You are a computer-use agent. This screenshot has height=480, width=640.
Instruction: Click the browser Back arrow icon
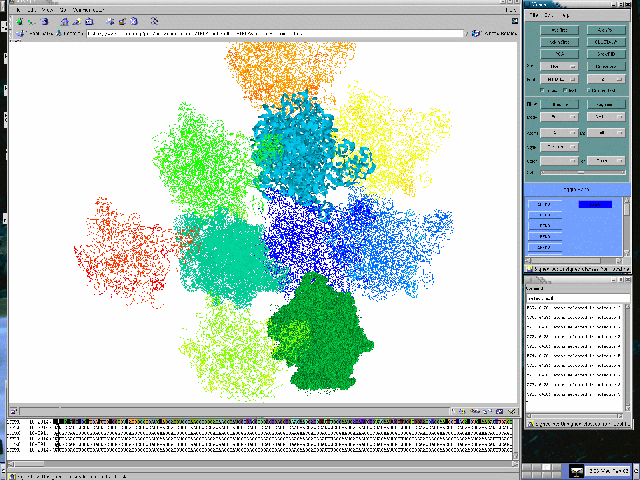(x=19, y=21)
